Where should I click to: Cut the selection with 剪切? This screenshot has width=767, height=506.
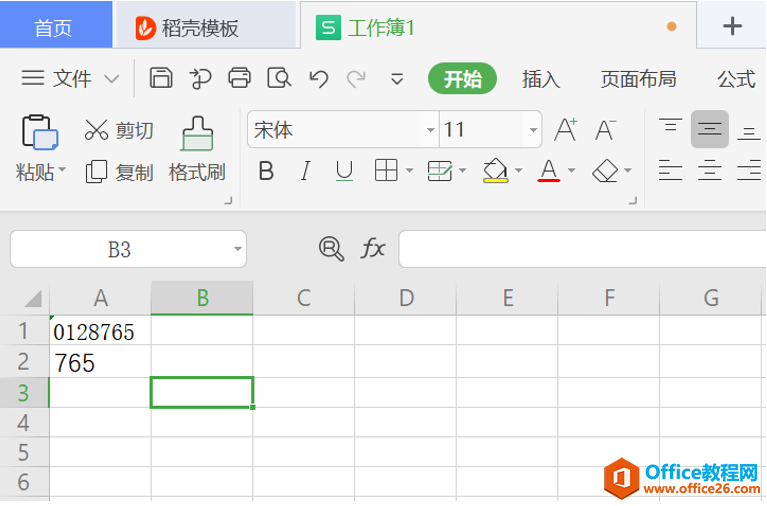(x=119, y=130)
